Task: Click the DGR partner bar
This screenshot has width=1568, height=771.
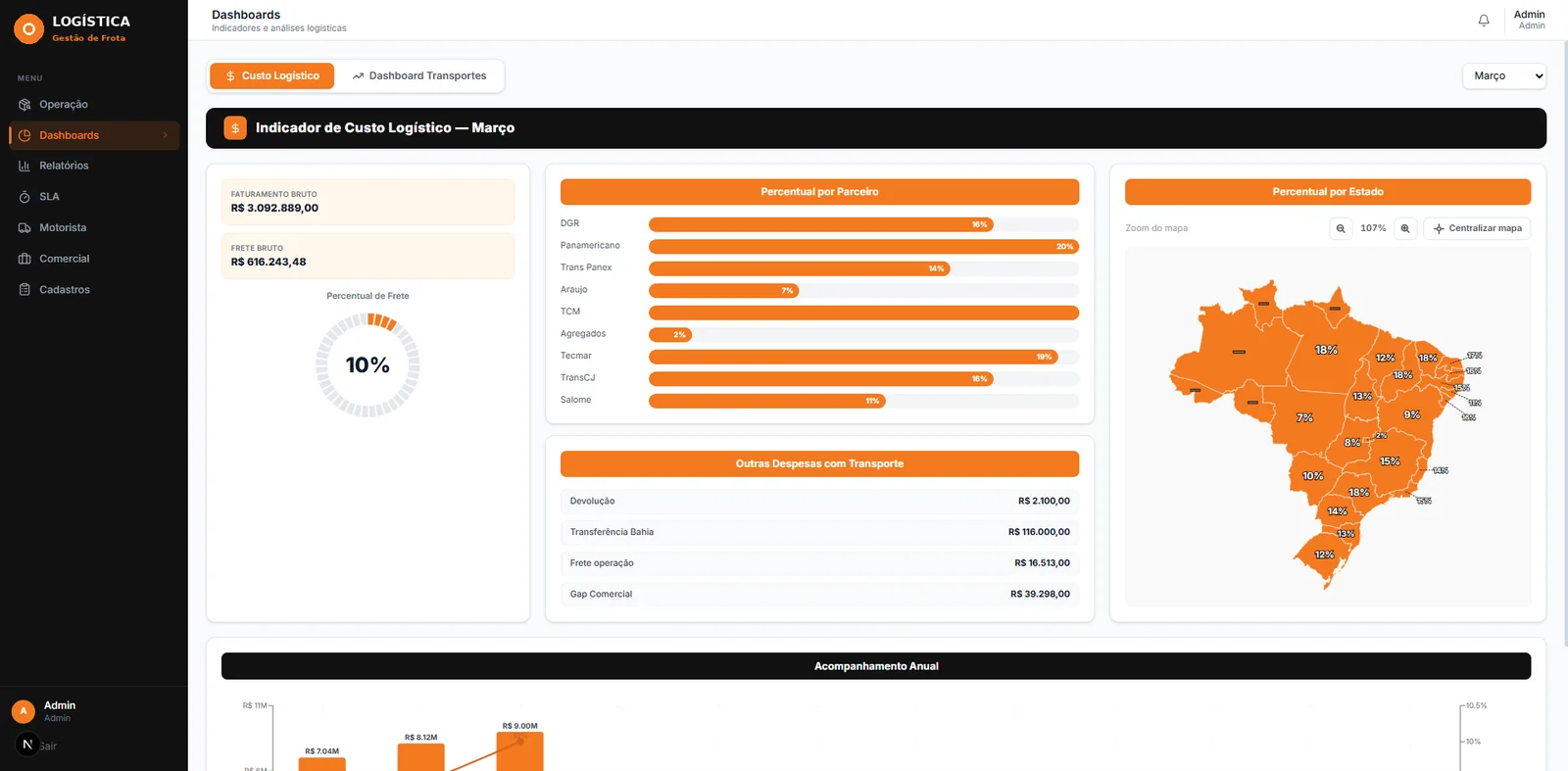Action: tap(821, 224)
